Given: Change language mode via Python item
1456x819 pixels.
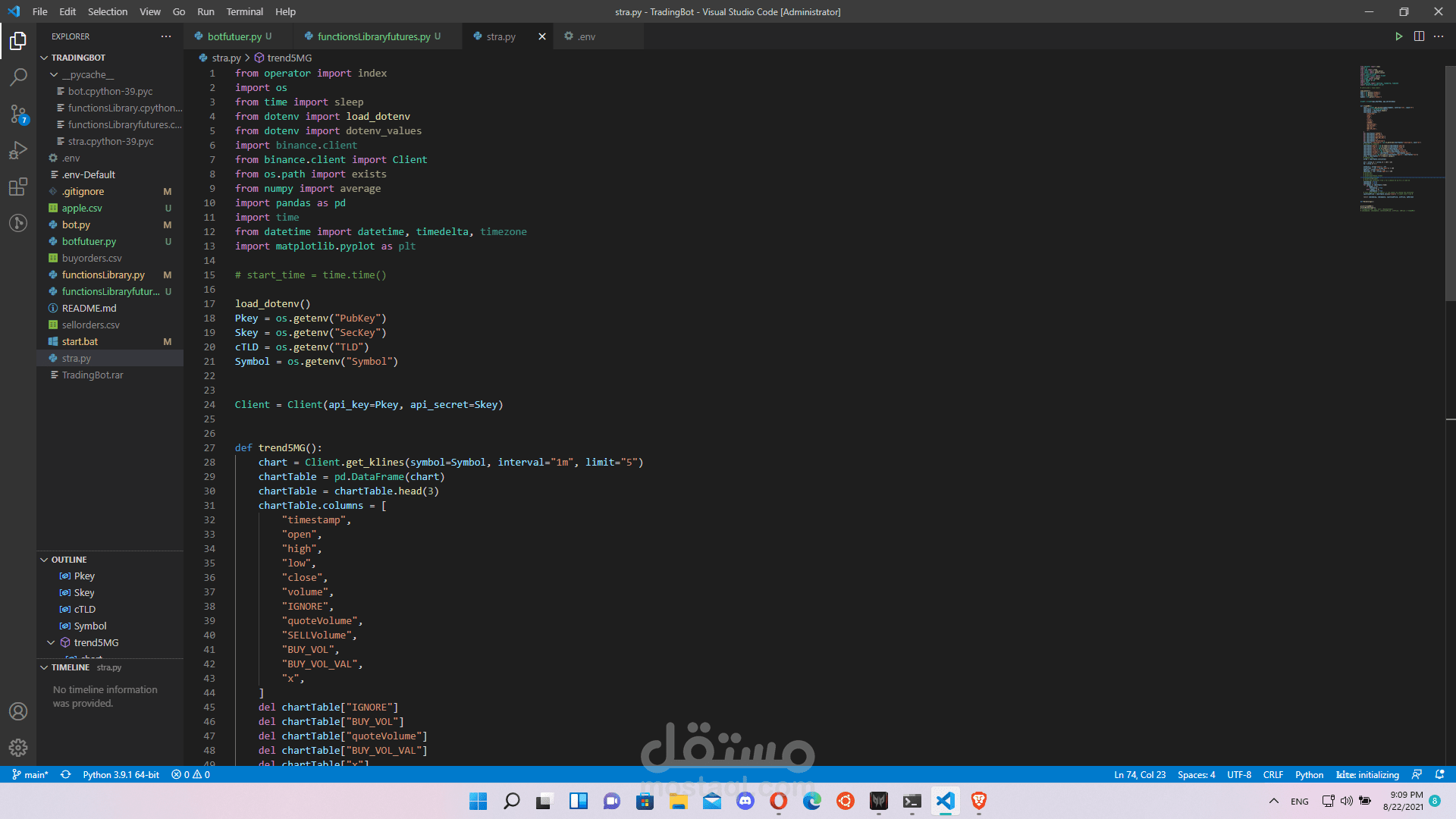Looking at the screenshot, I should [x=1309, y=774].
